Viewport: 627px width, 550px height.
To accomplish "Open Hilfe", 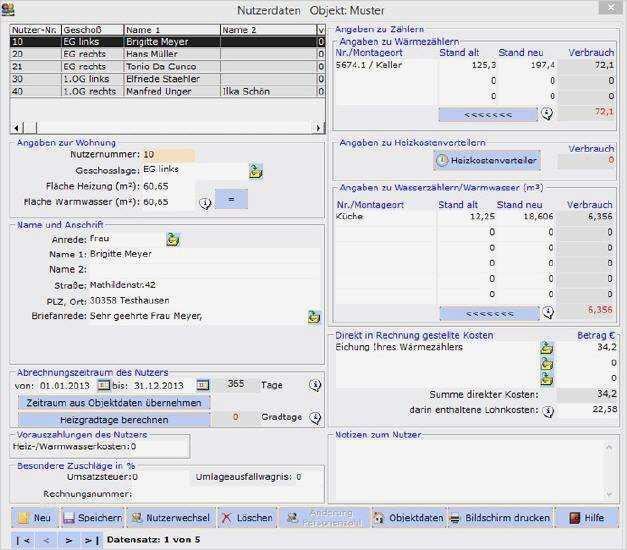I will click(x=587, y=518).
